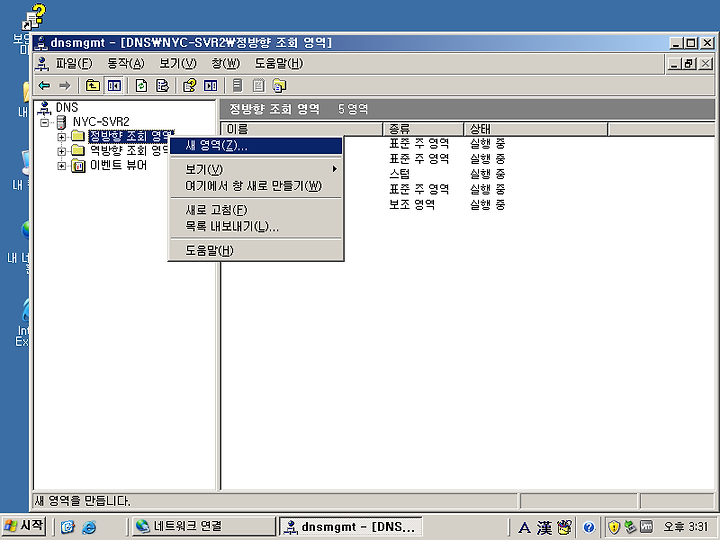Click 실행 중 status in the 스텁 row
This screenshot has height=540, width=720.
pyautogui.click(x=488, y=174)
